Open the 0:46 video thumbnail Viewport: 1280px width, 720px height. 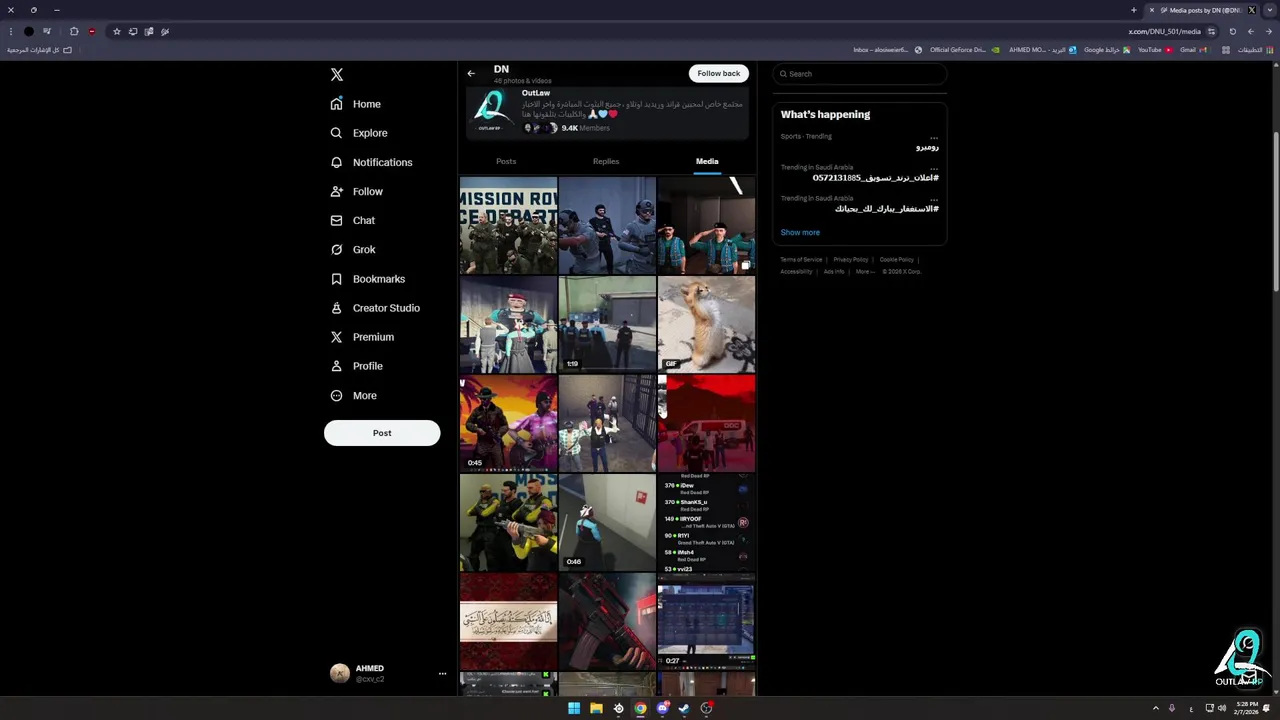pyautogui.click(x=607, y=523)
